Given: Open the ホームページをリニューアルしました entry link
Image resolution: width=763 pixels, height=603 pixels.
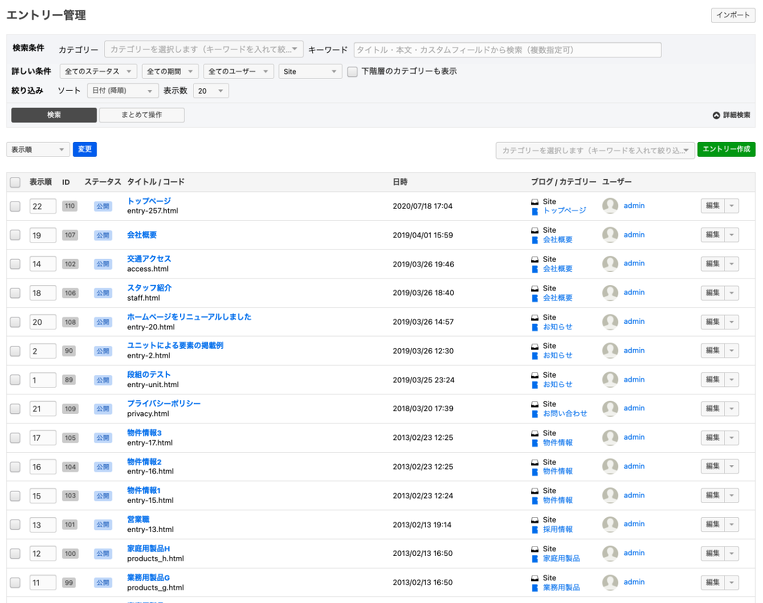Looking at the screenshot, I should tap(189, 317).
